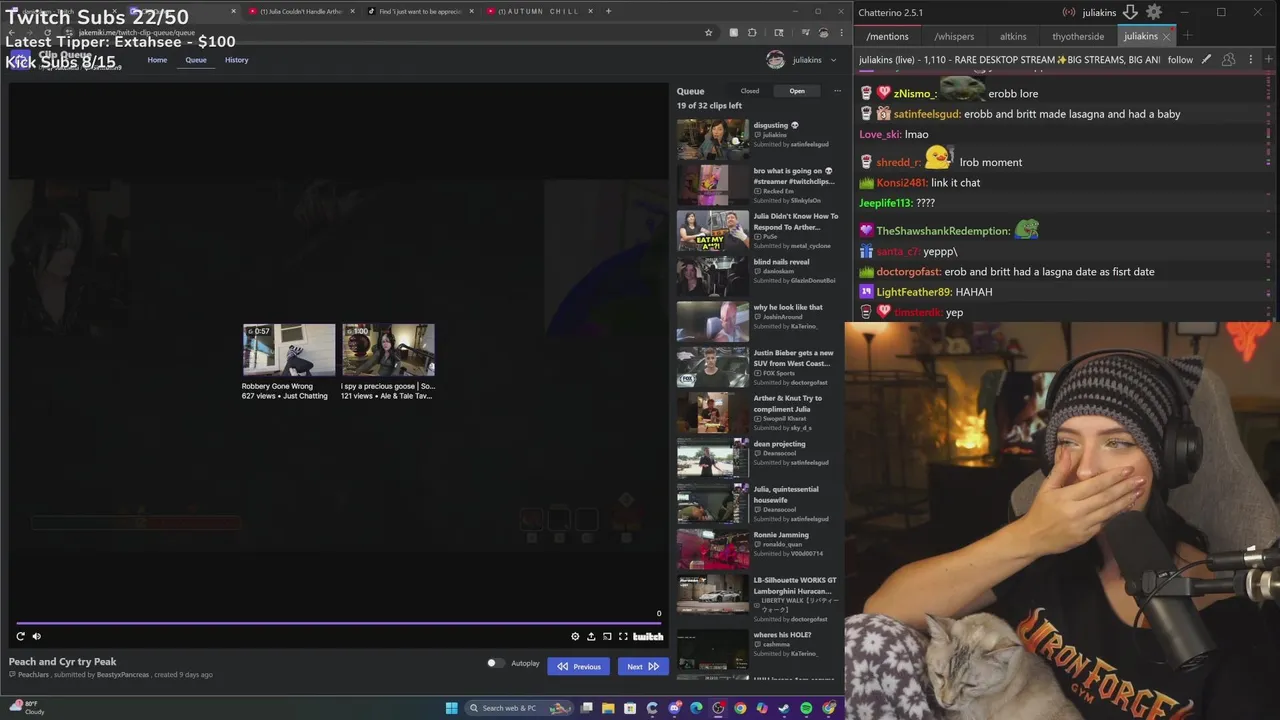This screenshot has height=720, width=1280.
Task: Click the Twitch logo in player
Action: coord(648,636)
